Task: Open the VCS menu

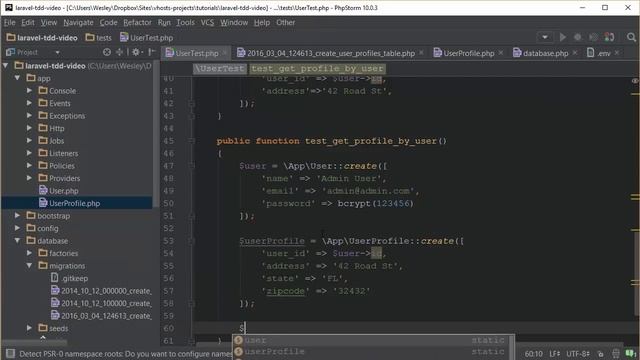Action: coord(207,22)
